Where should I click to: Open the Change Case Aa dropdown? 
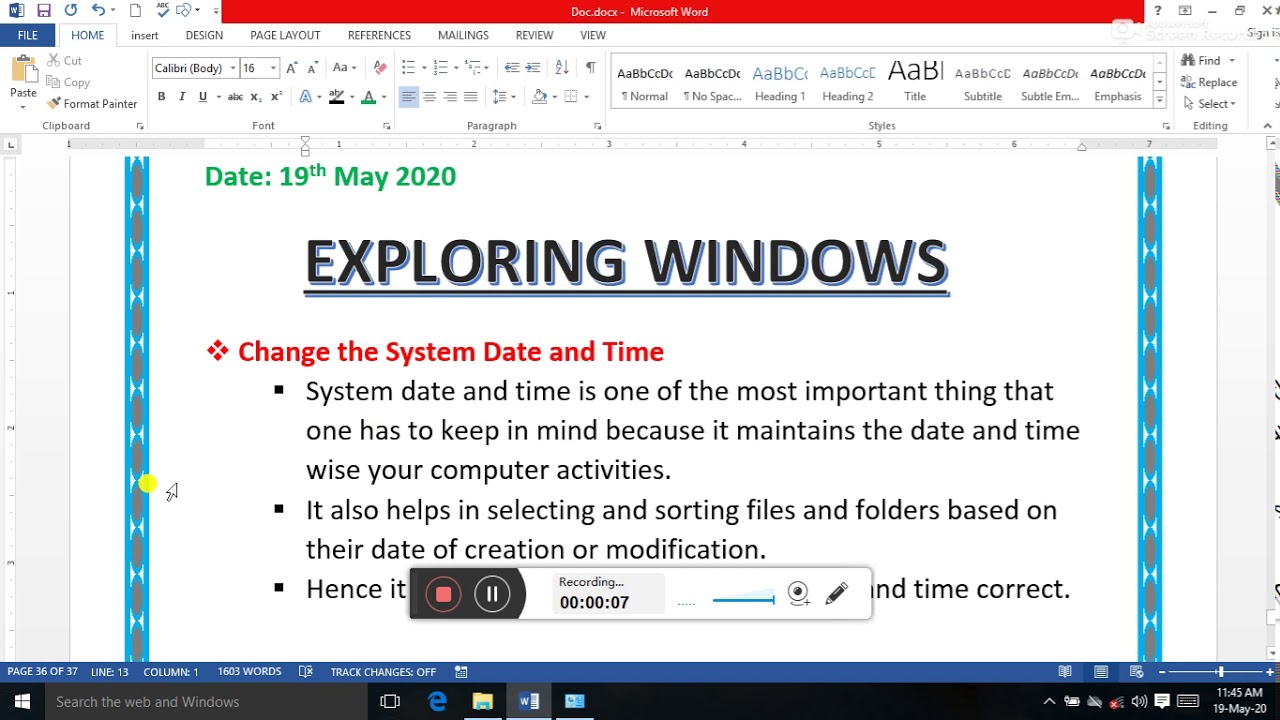tap(345, 68)
